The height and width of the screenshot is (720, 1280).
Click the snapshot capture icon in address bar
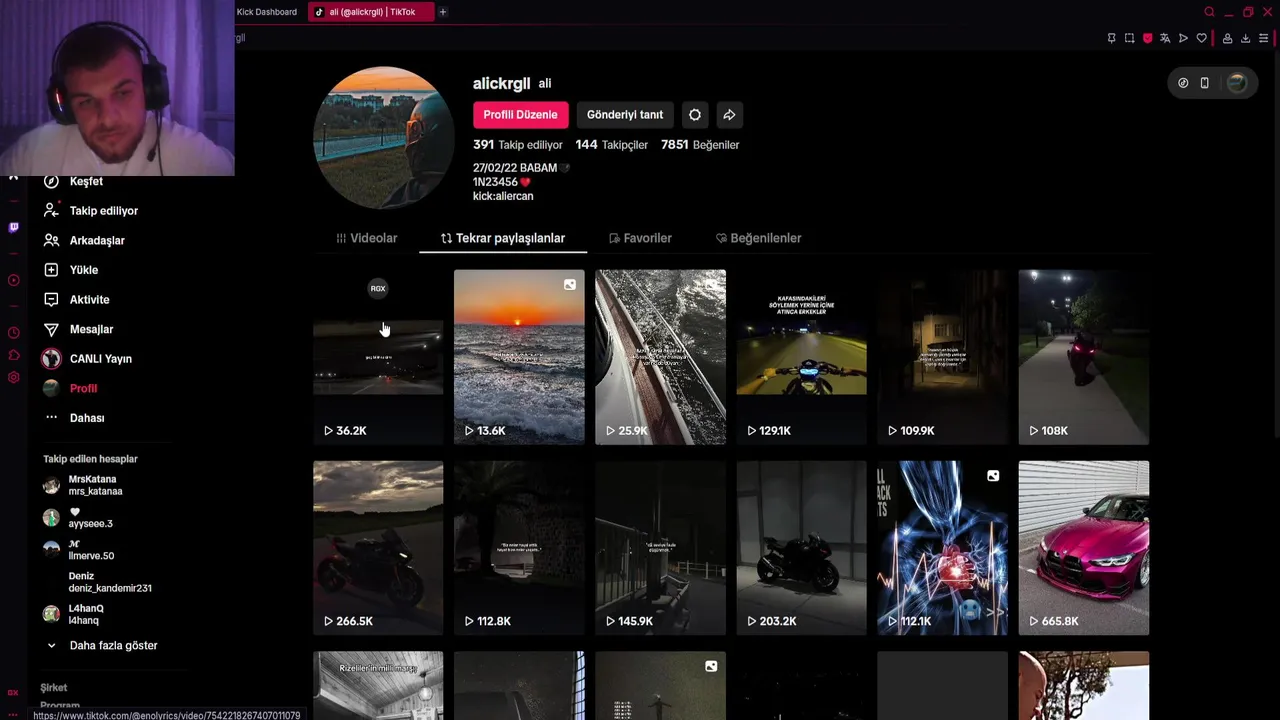pos(1129,38)
